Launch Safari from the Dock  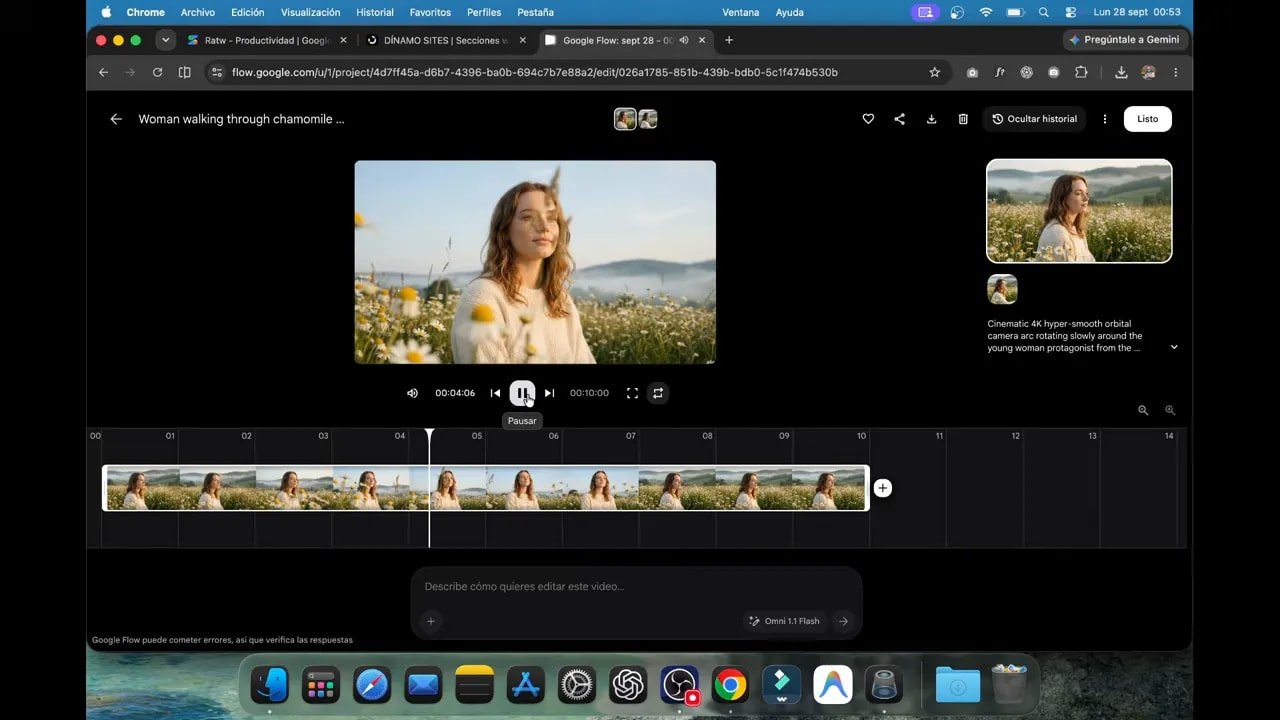[372, 685]
